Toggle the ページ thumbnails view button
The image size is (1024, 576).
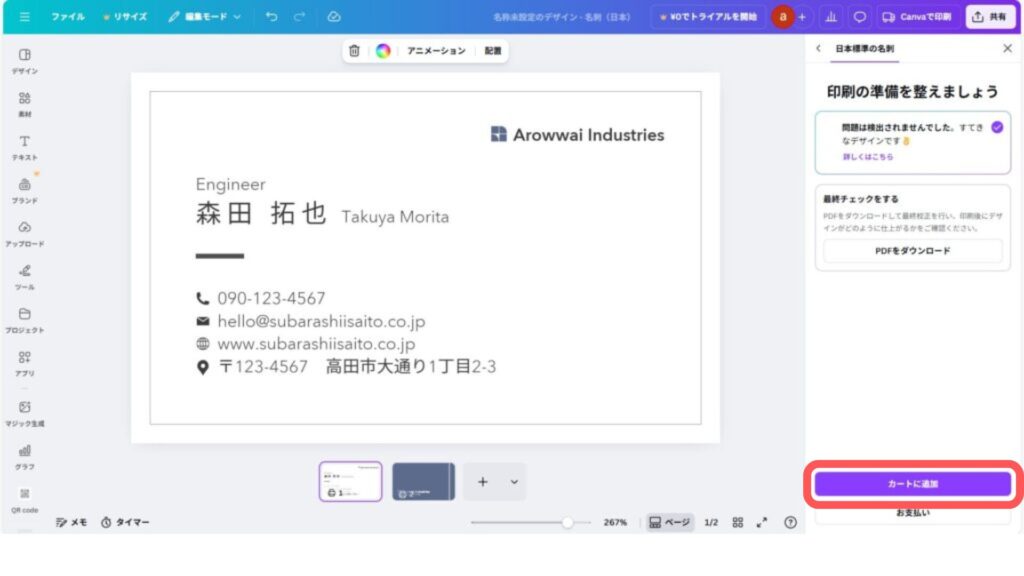pos(669,522)
